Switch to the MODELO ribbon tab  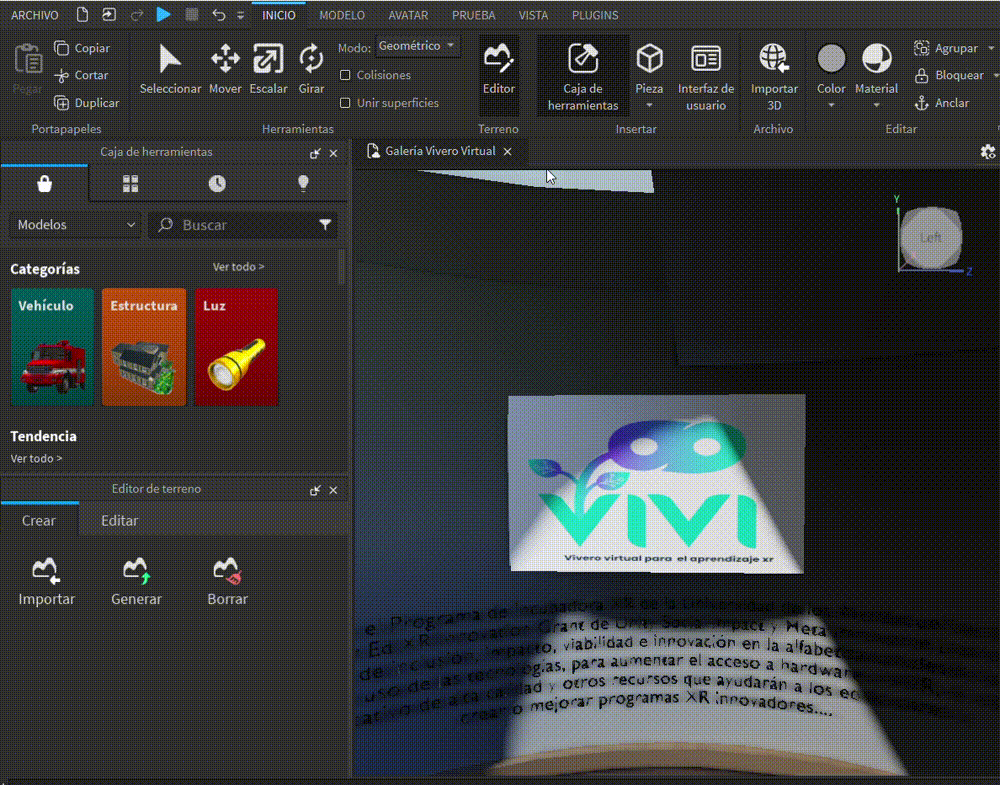342,16
